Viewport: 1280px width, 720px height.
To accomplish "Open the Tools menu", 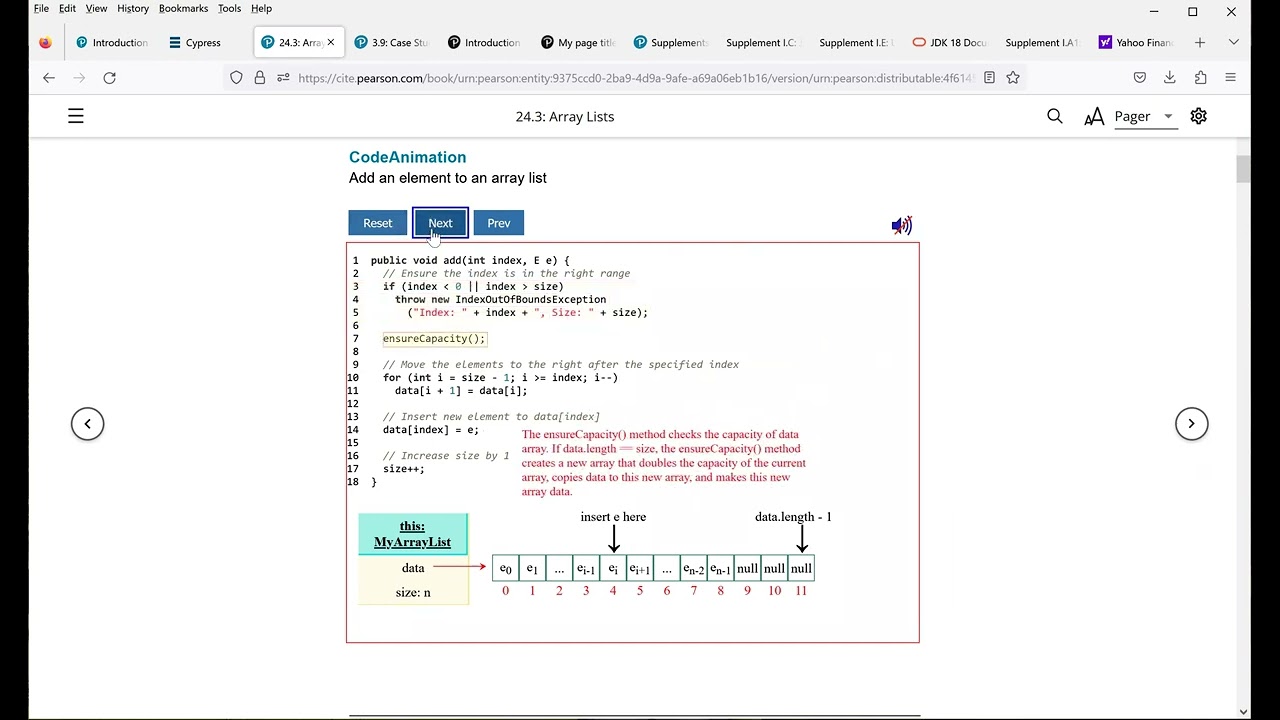I will point(229,9).
